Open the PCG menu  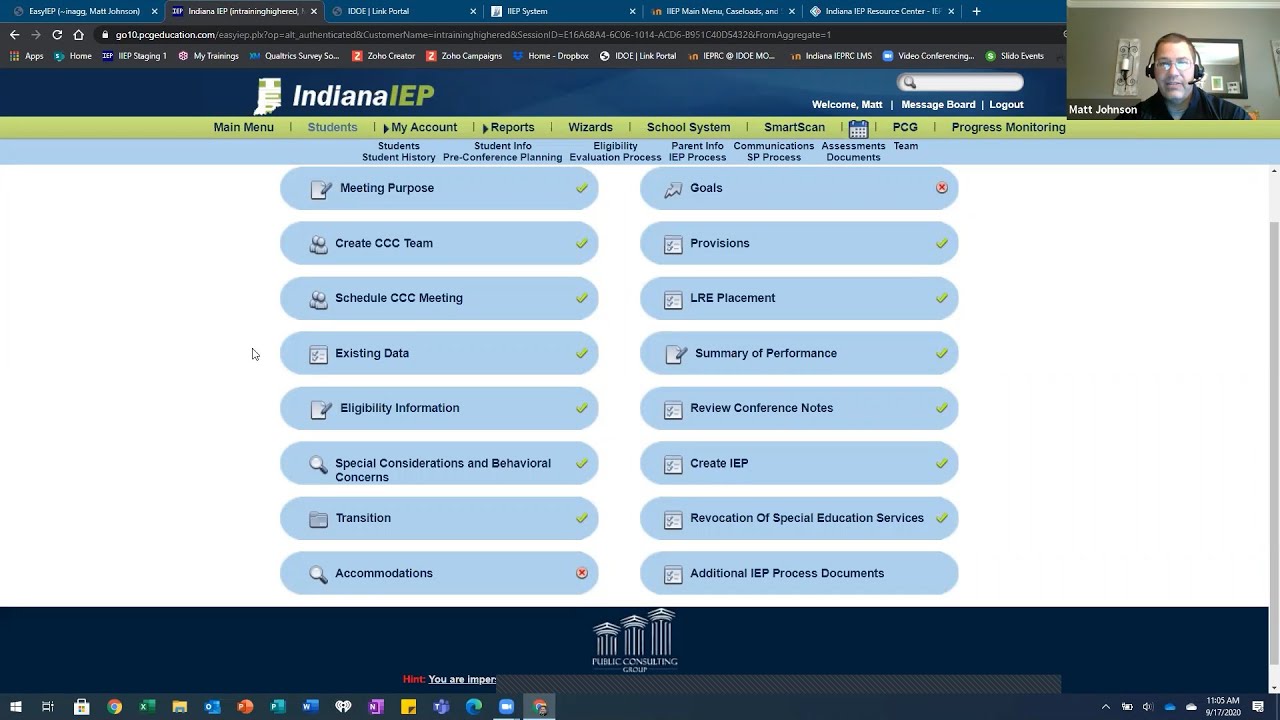click(905, 127)
